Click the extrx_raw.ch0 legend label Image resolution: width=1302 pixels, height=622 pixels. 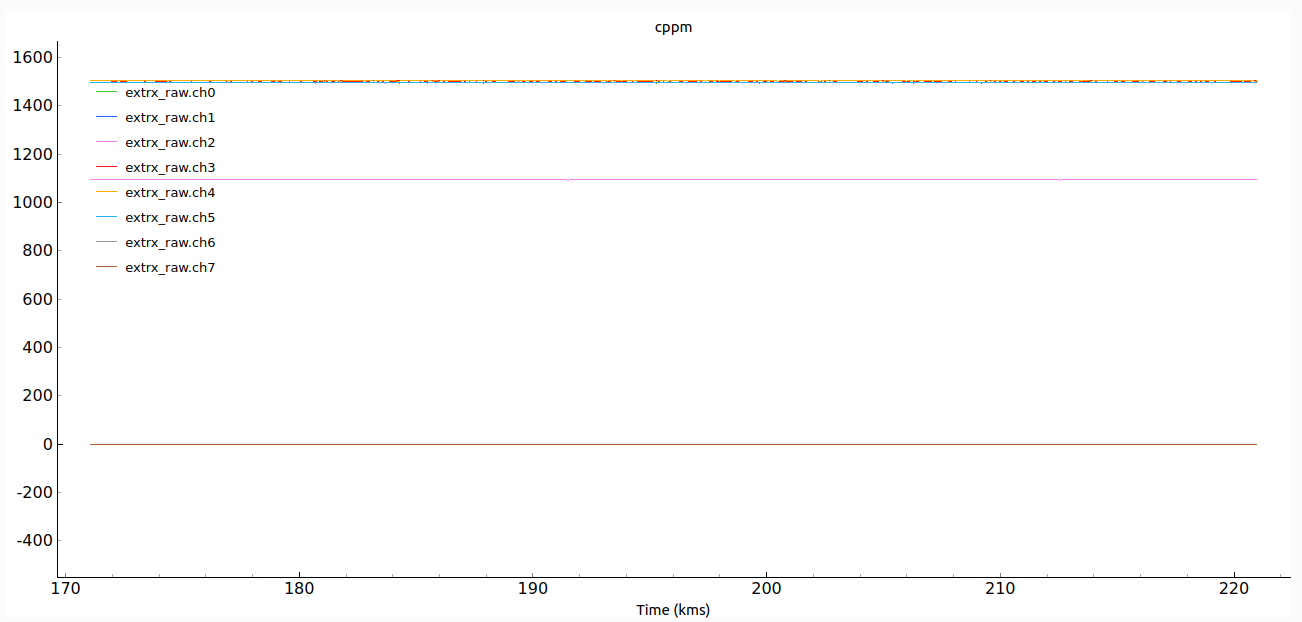click(x=170, y=93)
